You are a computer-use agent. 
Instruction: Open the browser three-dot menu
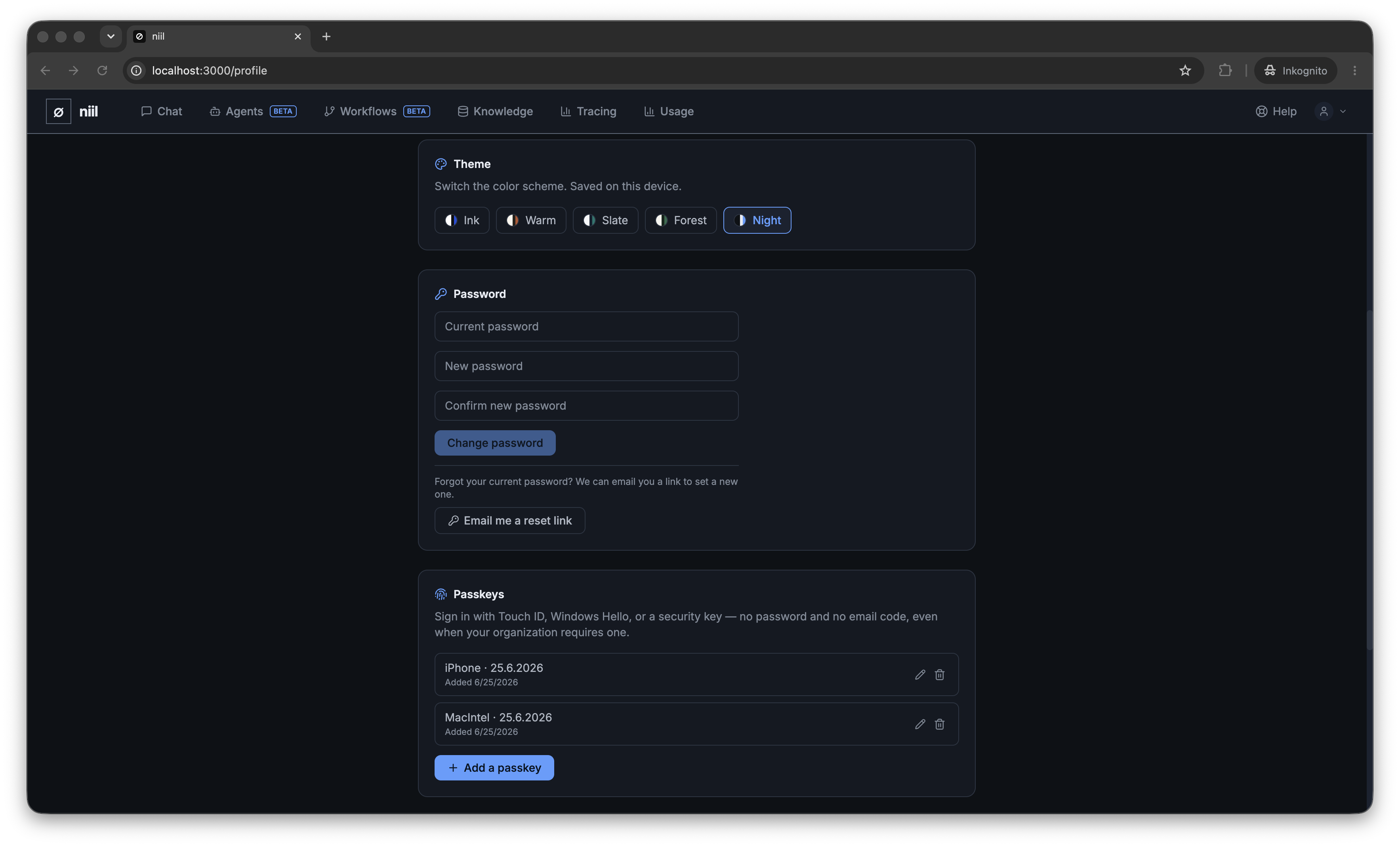[x=1354, y=71]
